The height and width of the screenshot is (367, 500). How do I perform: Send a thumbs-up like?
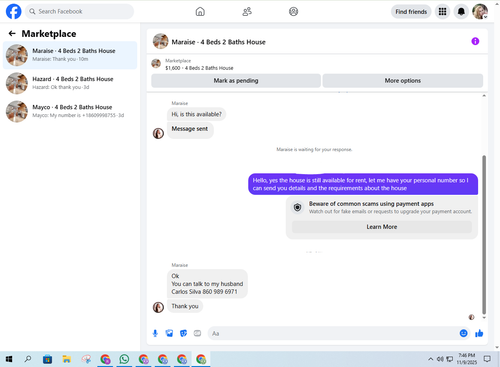pyautogui.click(x=479, y=333)
